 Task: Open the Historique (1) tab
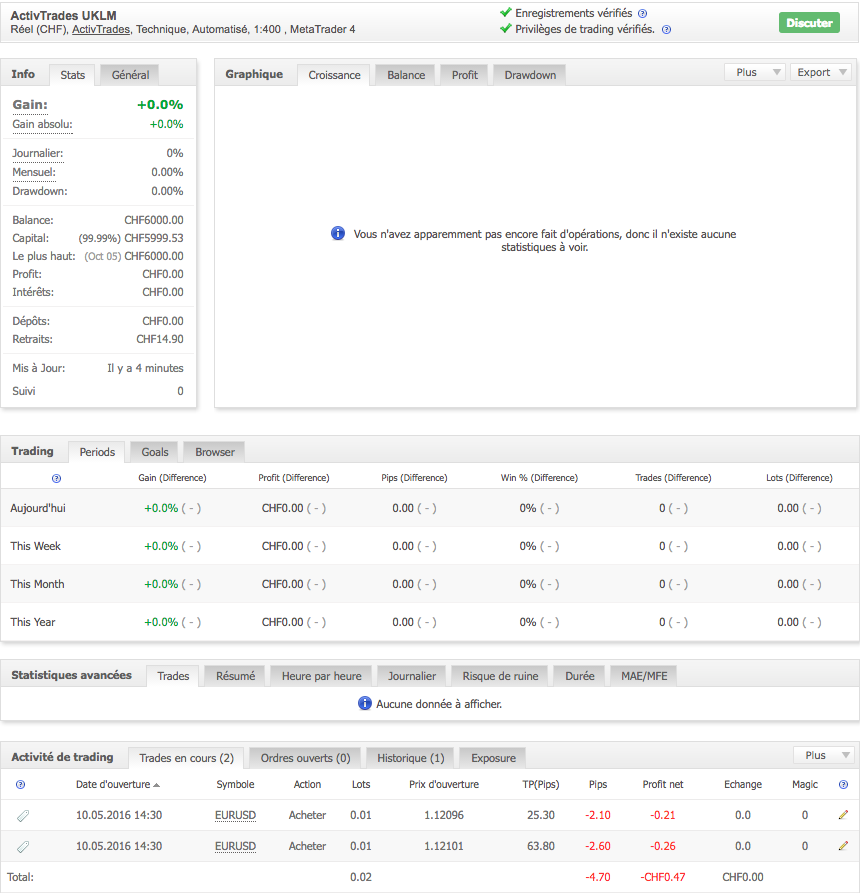411,758
